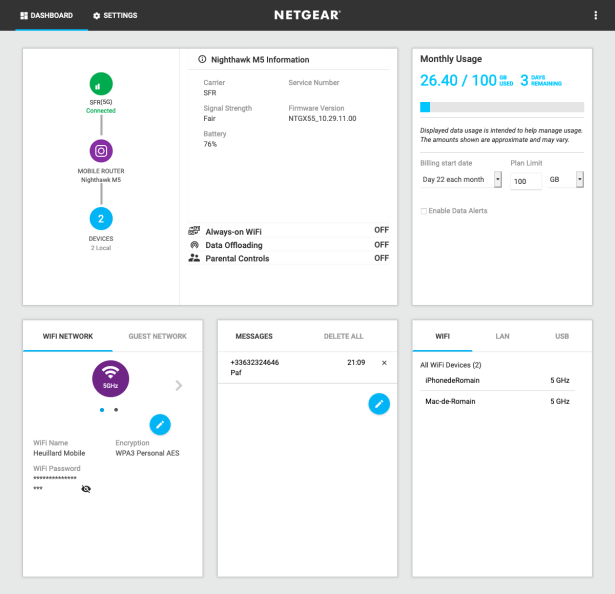Click the Service Number label
The image size is (615, 594).
314,82
